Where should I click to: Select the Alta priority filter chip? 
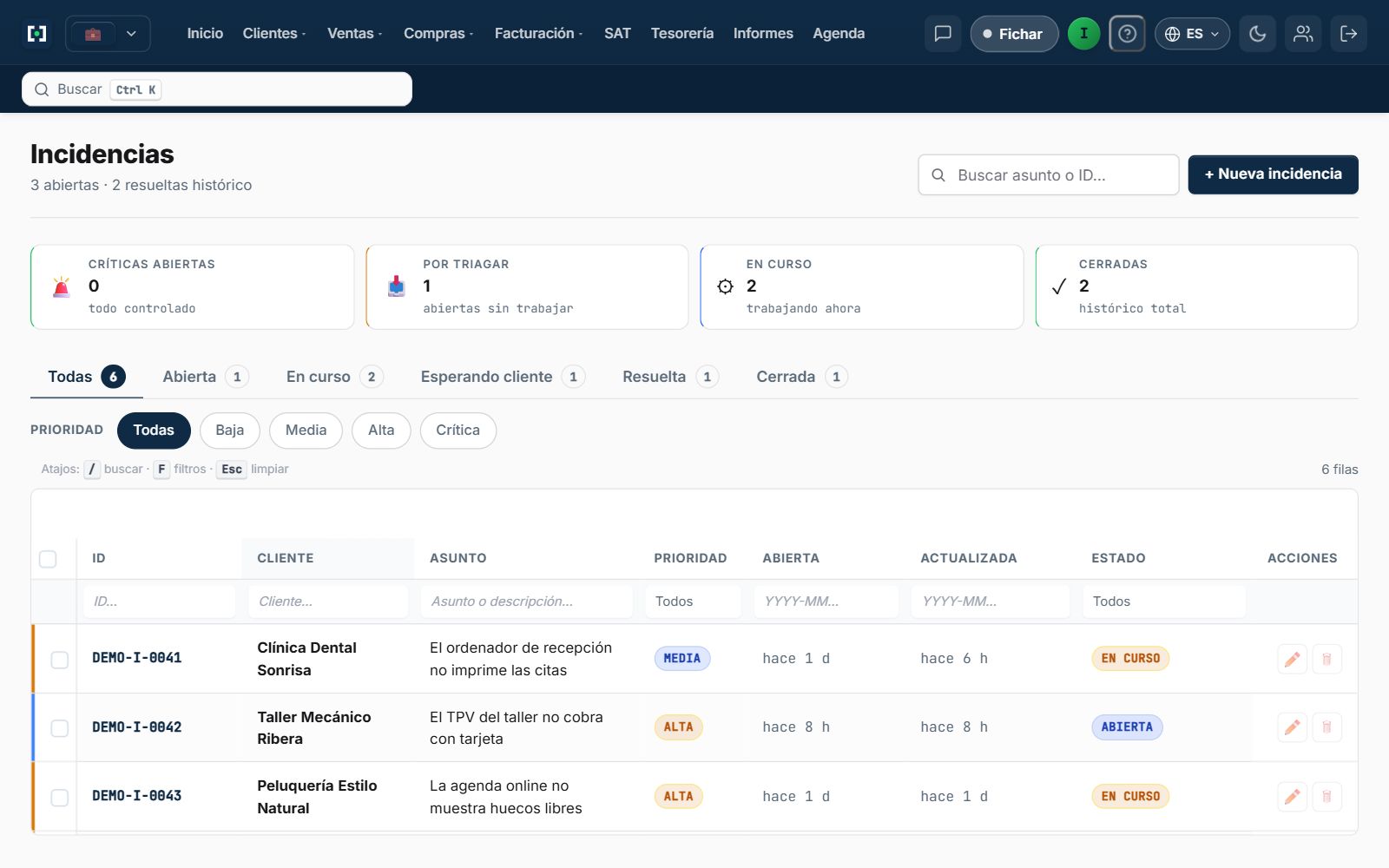[x=381, y=431]
